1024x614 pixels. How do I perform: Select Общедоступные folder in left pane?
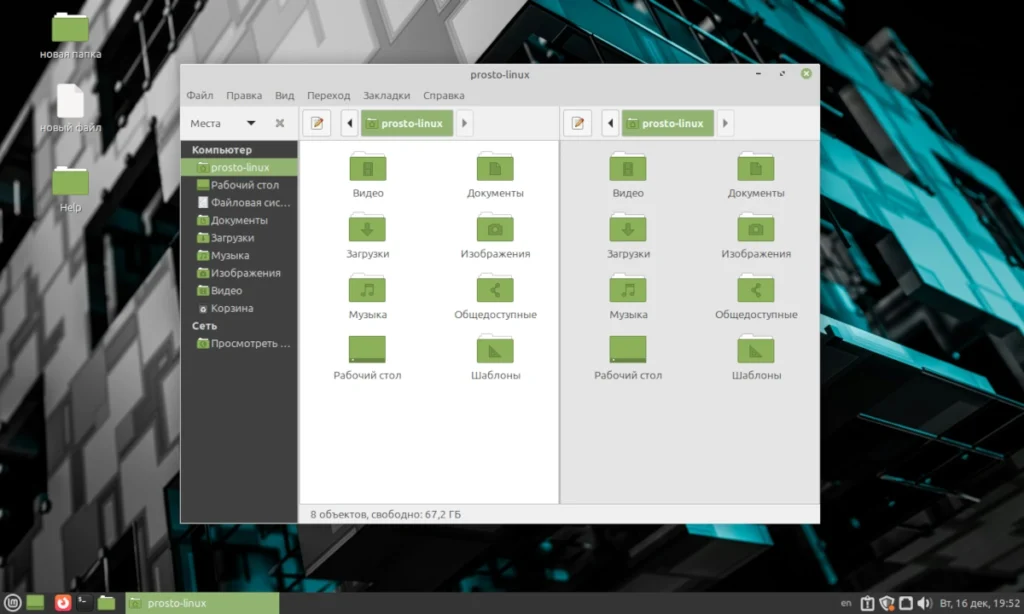[495, 297]
